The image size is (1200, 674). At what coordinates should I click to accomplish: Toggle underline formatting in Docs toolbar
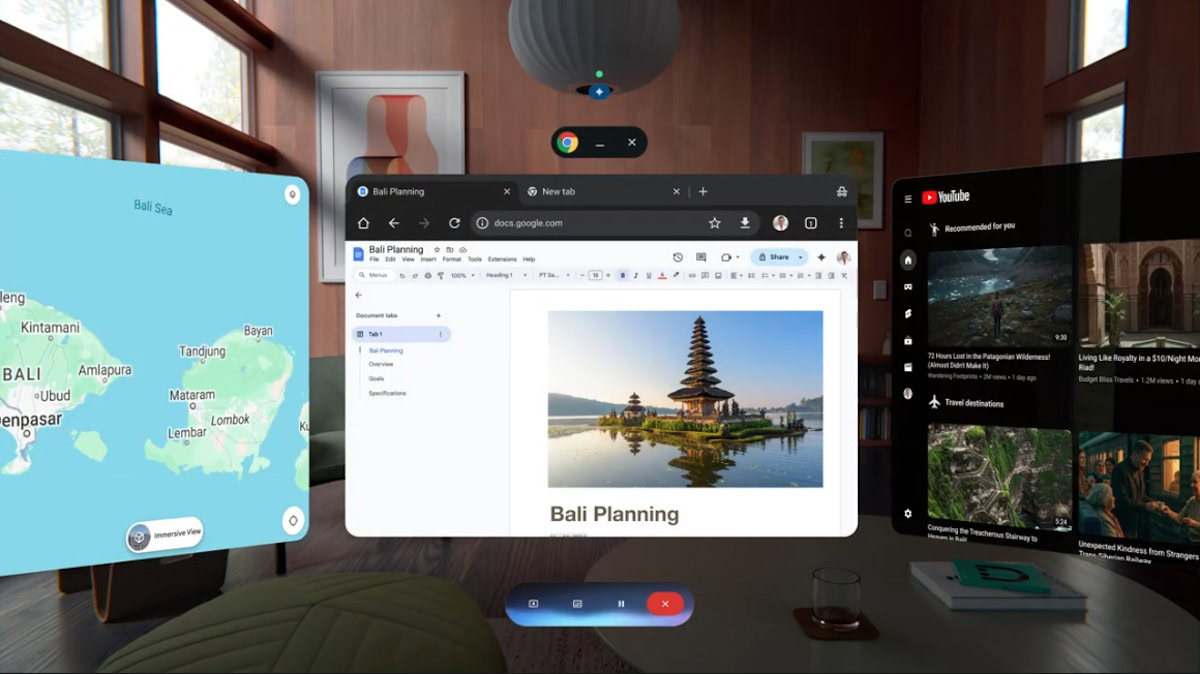[x=648, y=275]
